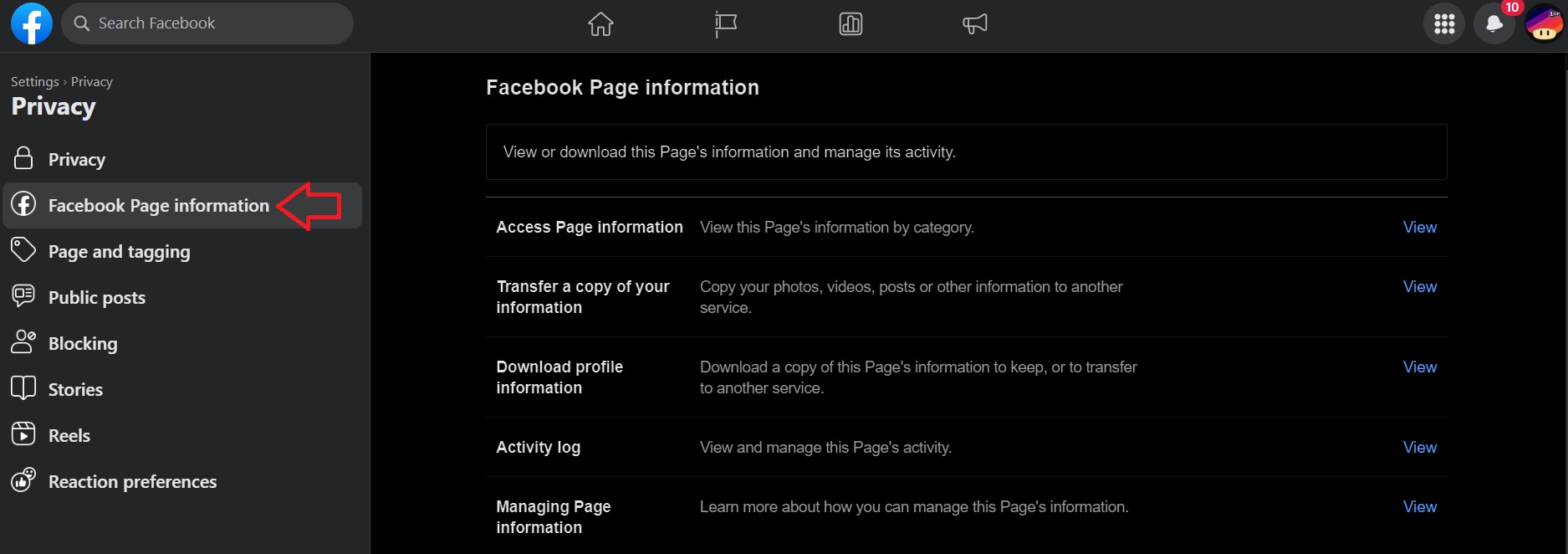1568x554 pixels.
Task: Select Facebook Page information sidebar item
Action: [182, 205]
